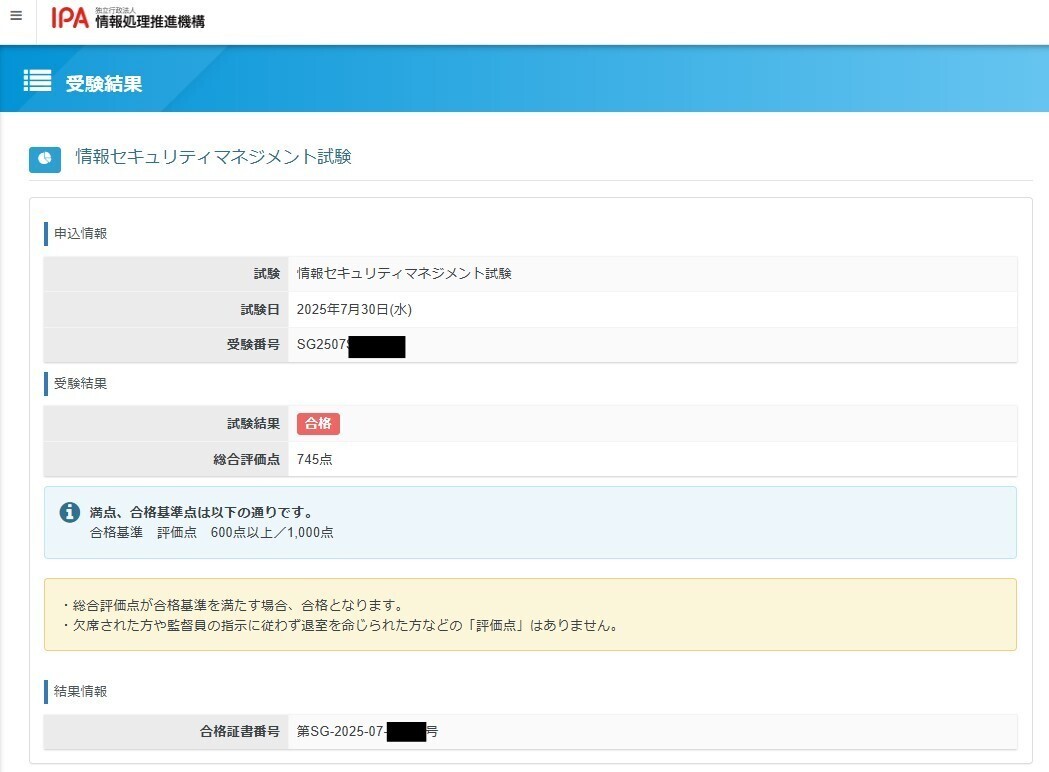Select the 600点以上／1,000点 criteria text
1049x772 pixels.
point(272,533)
